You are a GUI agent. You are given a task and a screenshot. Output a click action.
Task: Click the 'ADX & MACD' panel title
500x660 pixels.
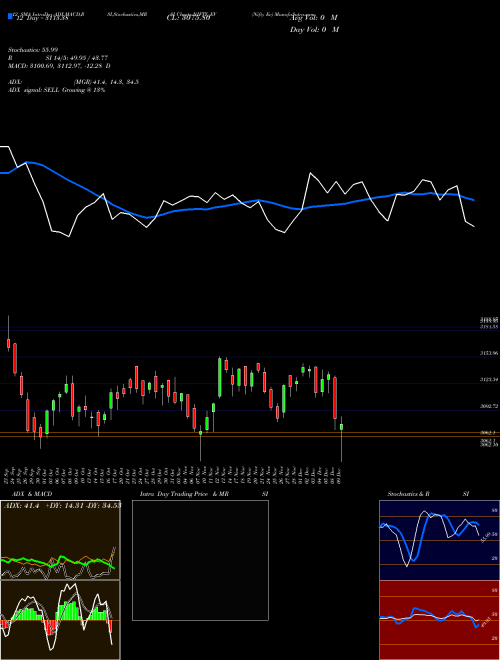(x=32, y=494)
